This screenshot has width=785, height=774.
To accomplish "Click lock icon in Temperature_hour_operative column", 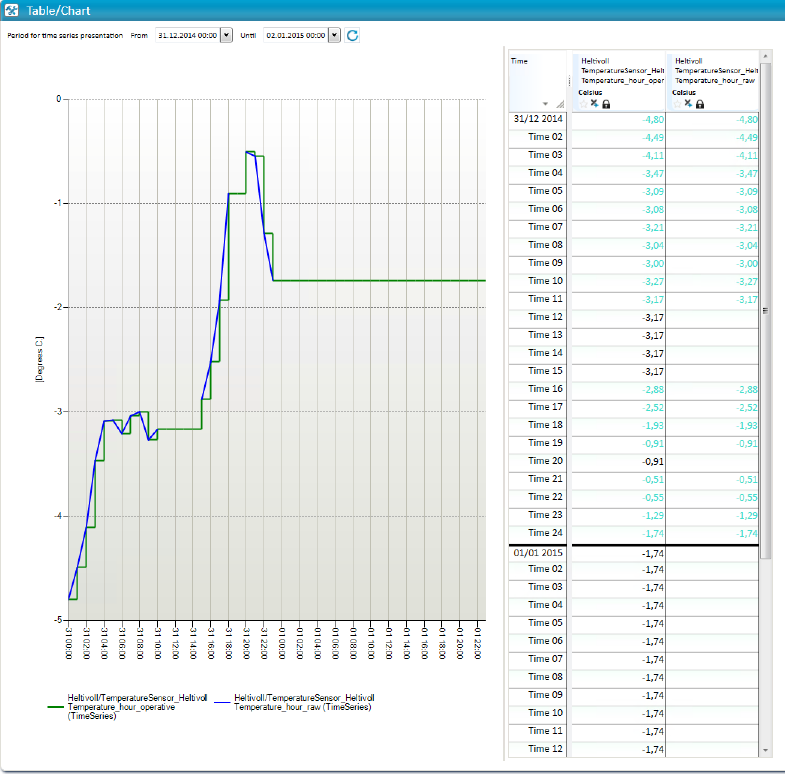I will [x=606, y=103].
